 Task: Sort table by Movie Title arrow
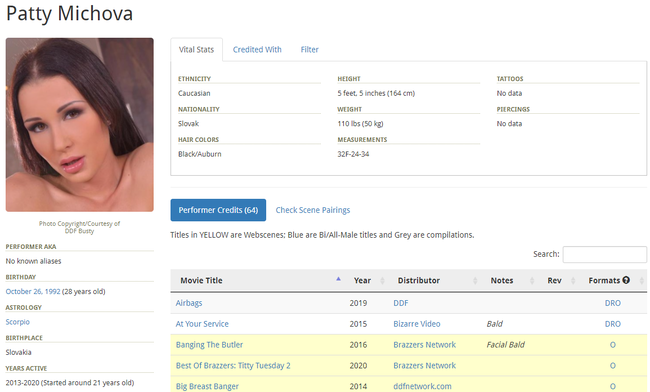click(x=338, y=279)
